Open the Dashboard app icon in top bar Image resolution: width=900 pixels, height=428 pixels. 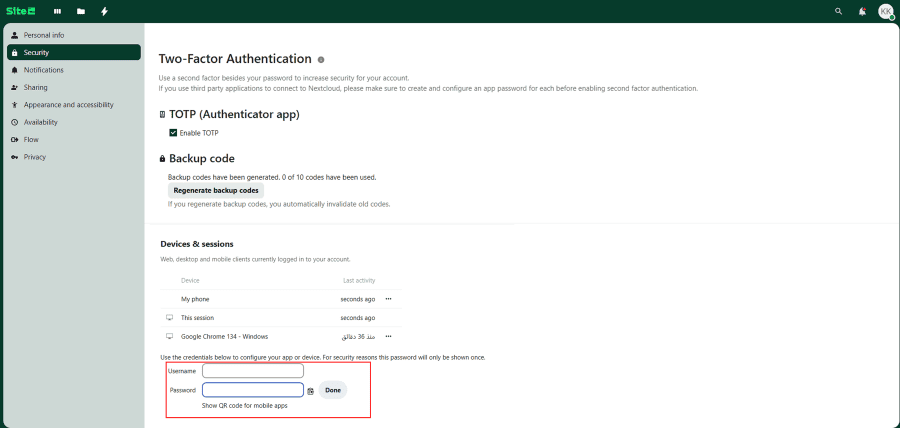(x=57, y=11)
